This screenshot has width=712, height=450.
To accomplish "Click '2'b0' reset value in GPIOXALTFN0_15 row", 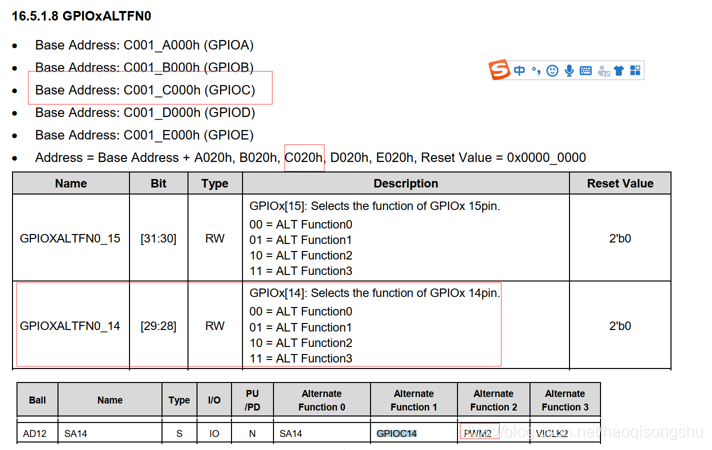I will [x=620, y=238].
